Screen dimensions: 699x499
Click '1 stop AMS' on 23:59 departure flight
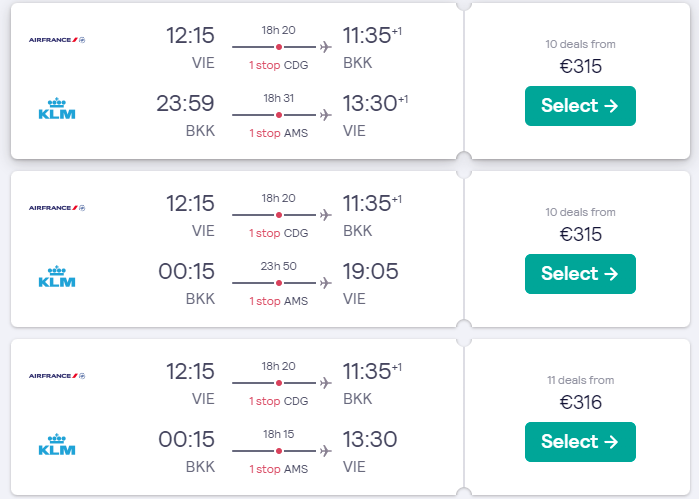(x=279, y=133)
